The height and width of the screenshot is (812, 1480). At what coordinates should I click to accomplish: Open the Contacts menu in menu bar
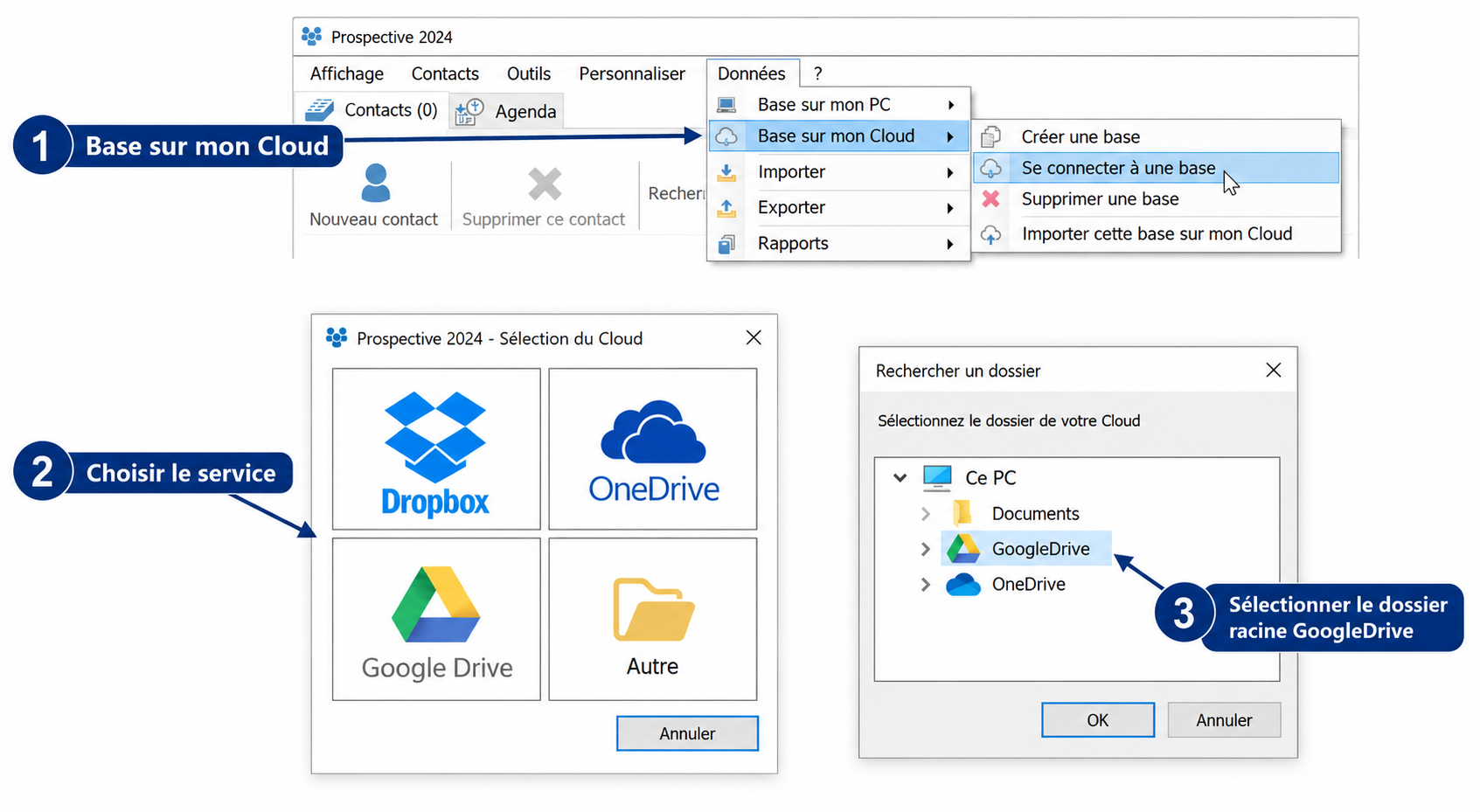(445, 73)
